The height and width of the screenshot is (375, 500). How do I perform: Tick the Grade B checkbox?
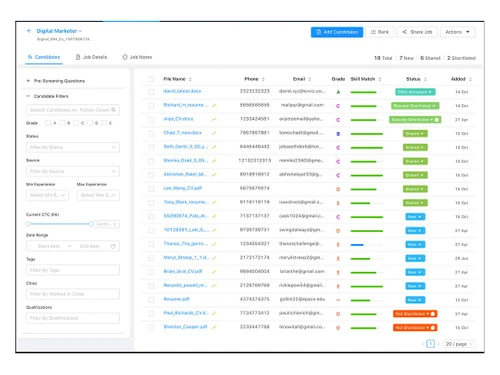point(62,123)
